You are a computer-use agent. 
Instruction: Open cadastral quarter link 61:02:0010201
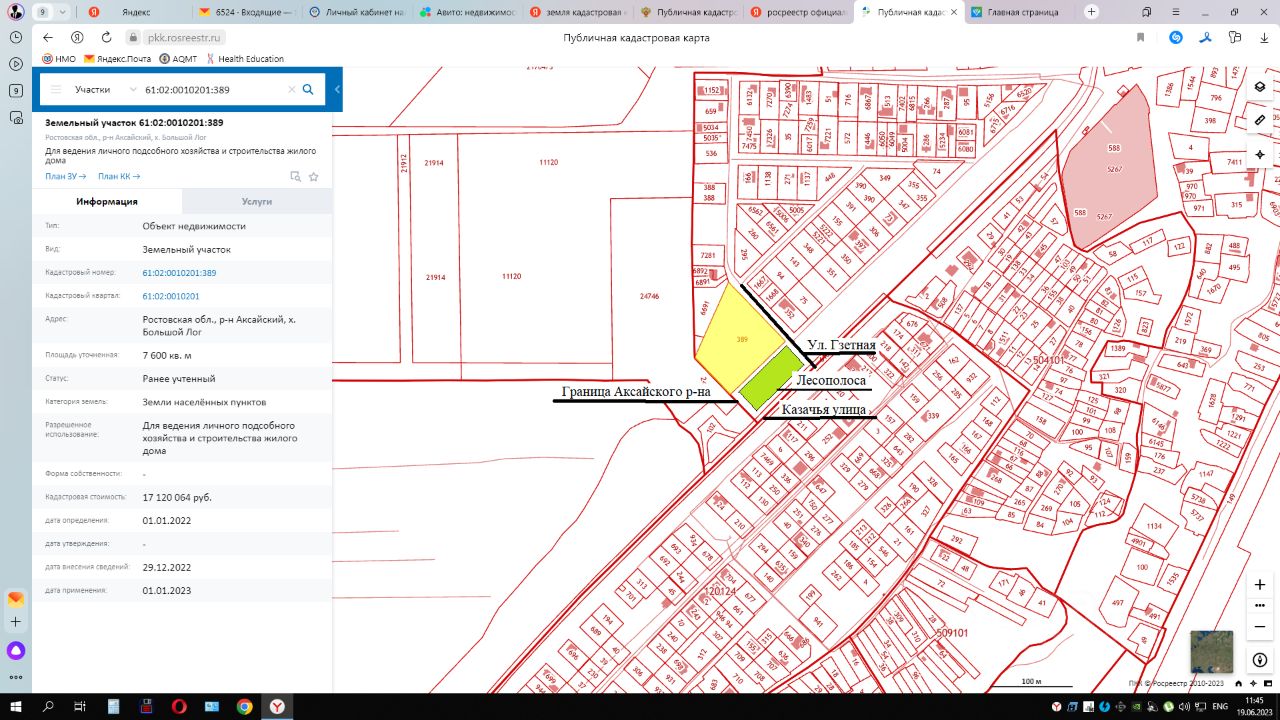171,296
